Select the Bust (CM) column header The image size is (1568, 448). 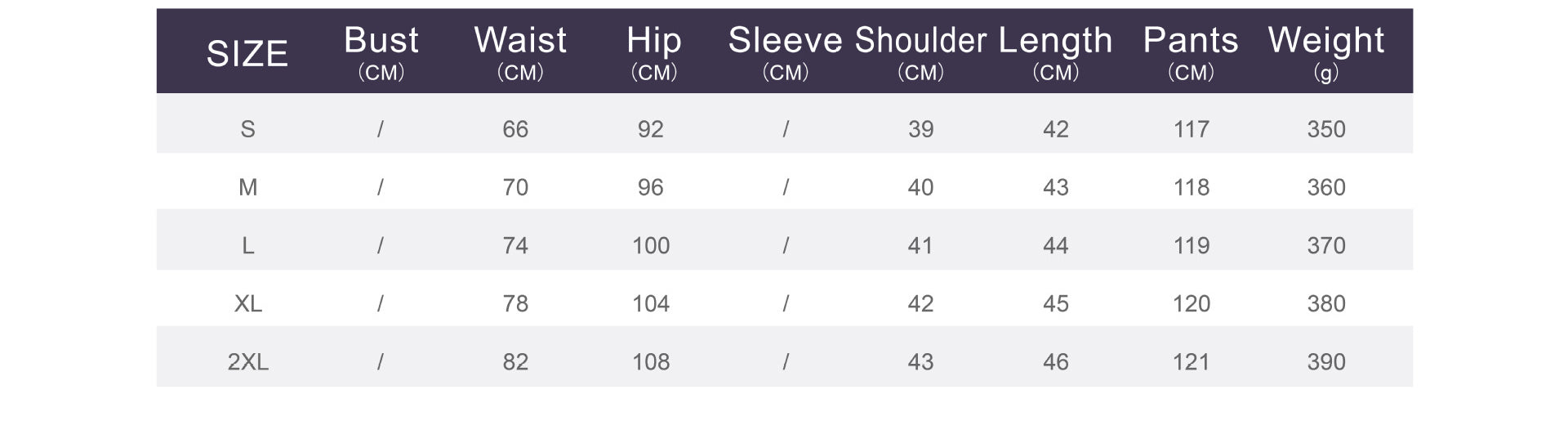click(381, 53)
